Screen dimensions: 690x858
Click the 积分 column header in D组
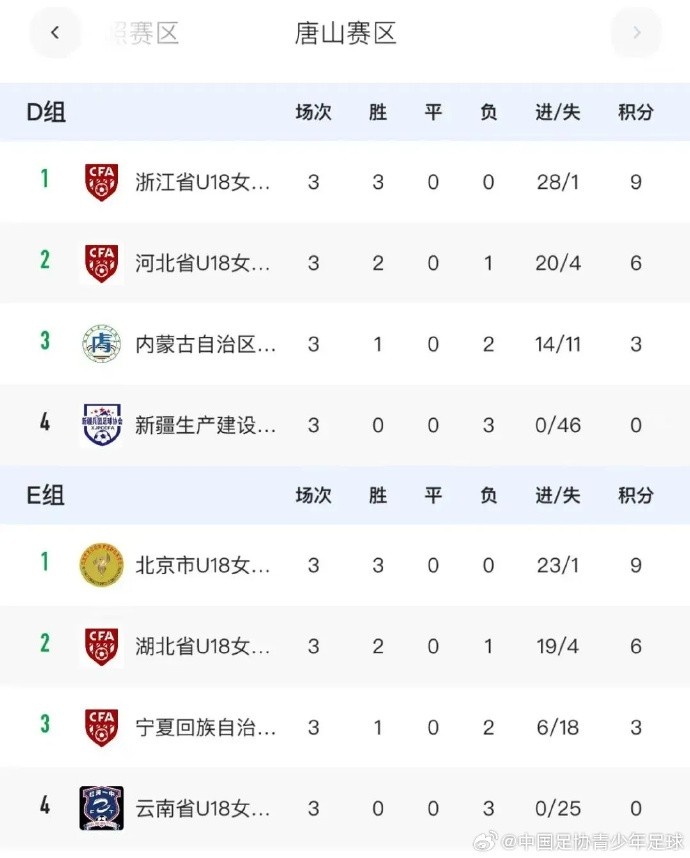[x=636, y=112]
